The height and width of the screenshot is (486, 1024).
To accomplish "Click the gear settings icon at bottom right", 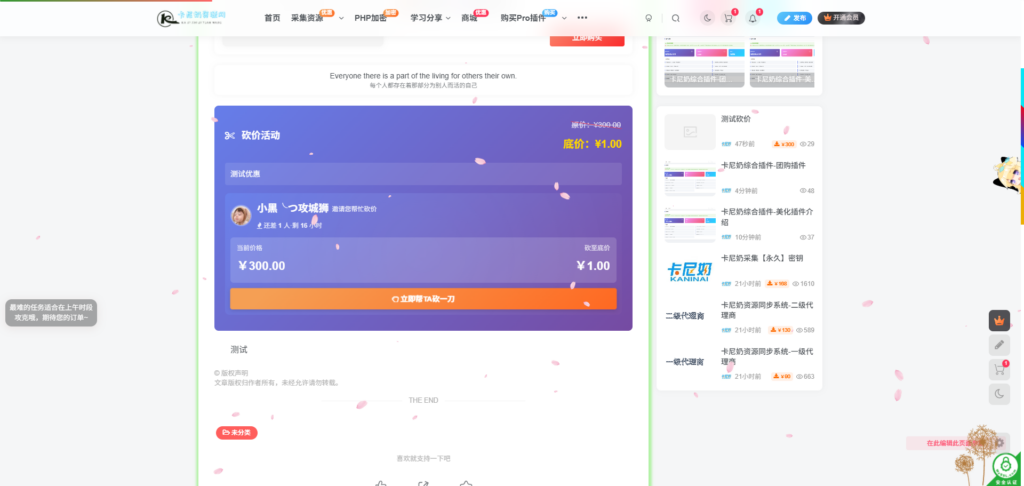I will click(x=999, y=443).
